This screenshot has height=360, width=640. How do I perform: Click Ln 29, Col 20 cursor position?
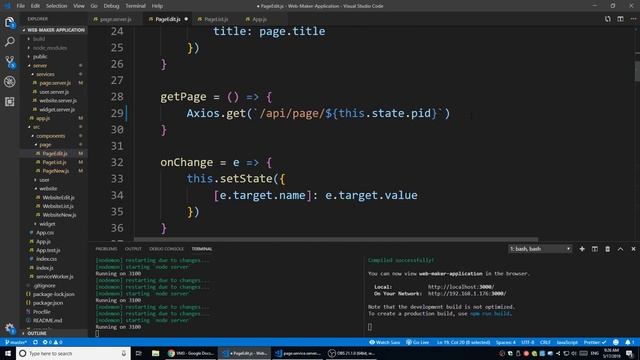coord(463,342)
